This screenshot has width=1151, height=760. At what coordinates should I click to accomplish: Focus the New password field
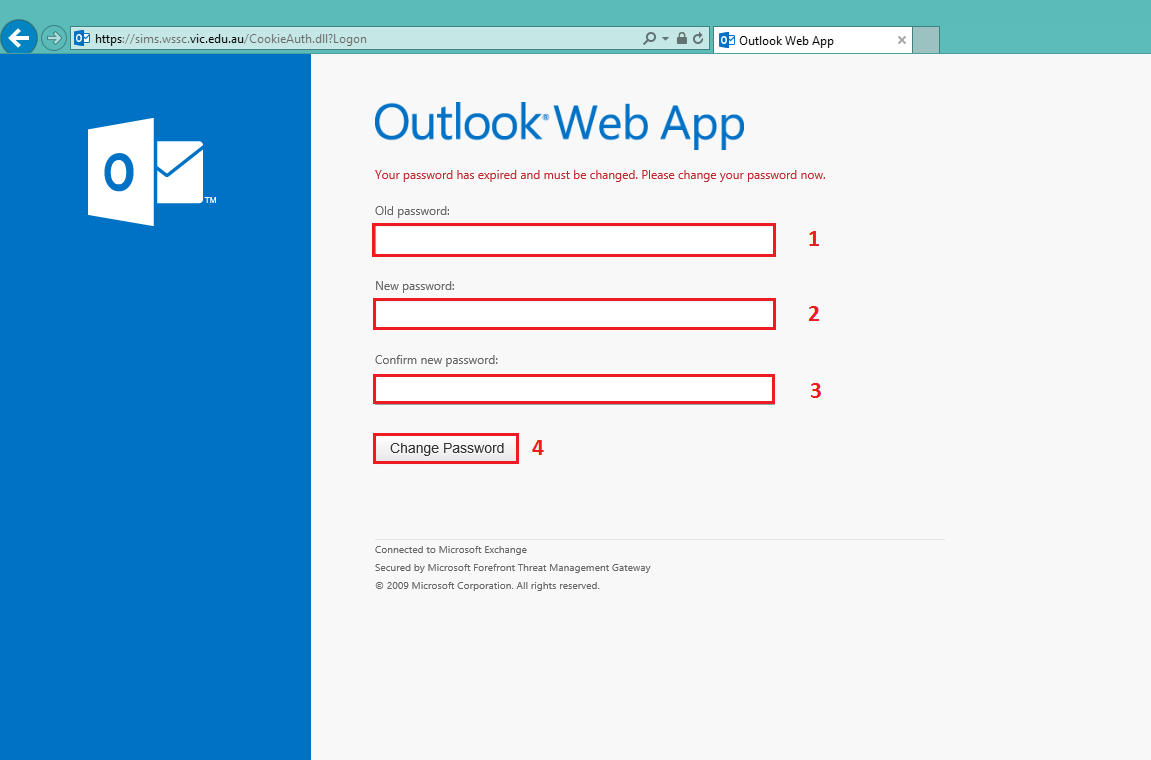574,314
